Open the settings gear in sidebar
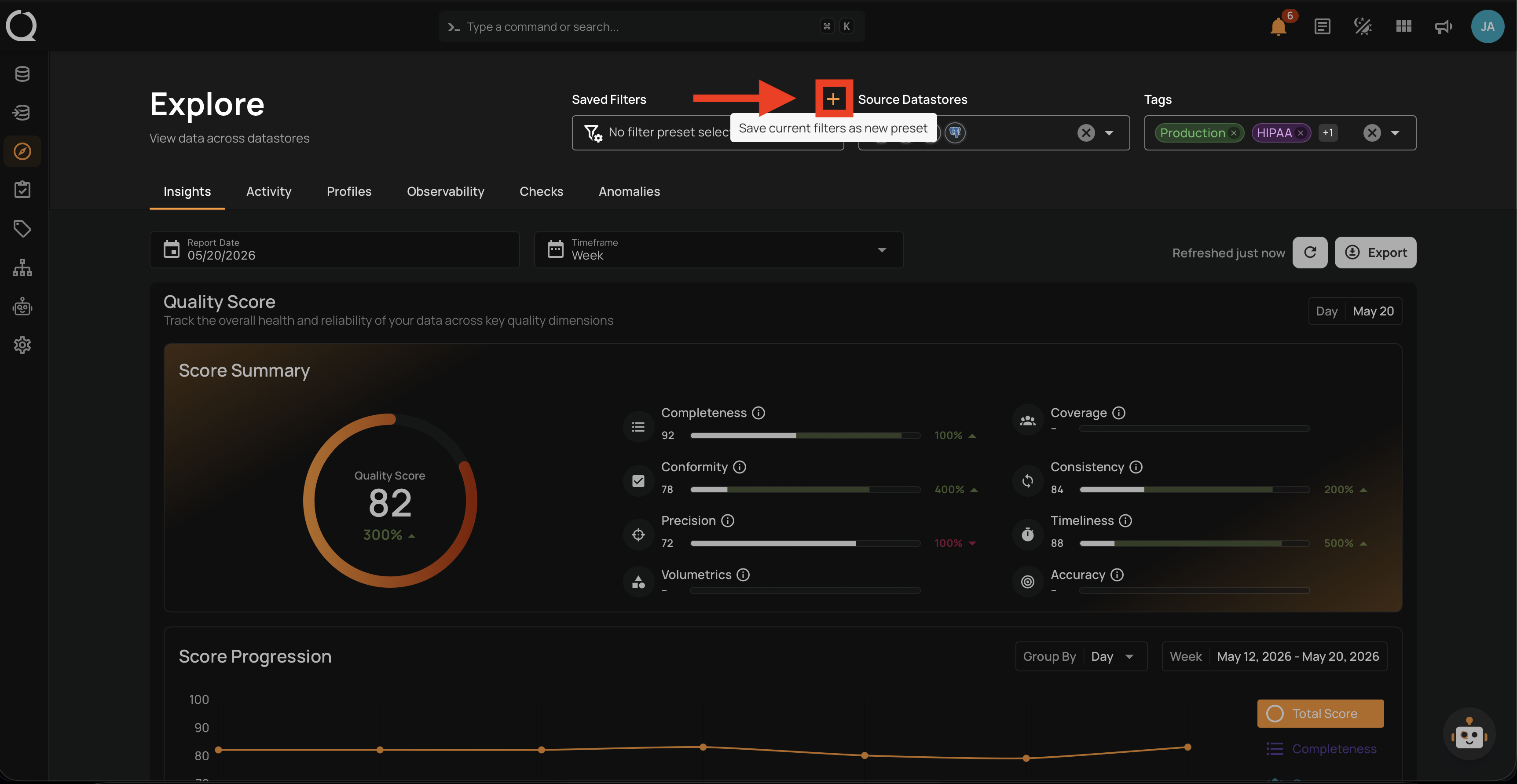The image size is (1517, 784). [22, 344]
